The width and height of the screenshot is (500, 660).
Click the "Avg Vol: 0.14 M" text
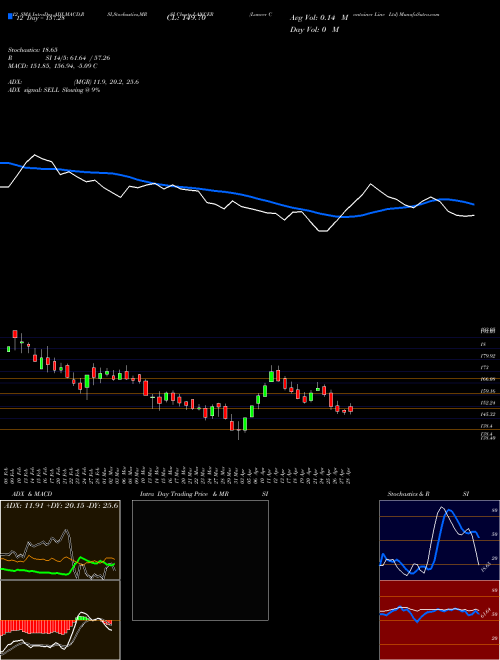click(x=319, y=18)
